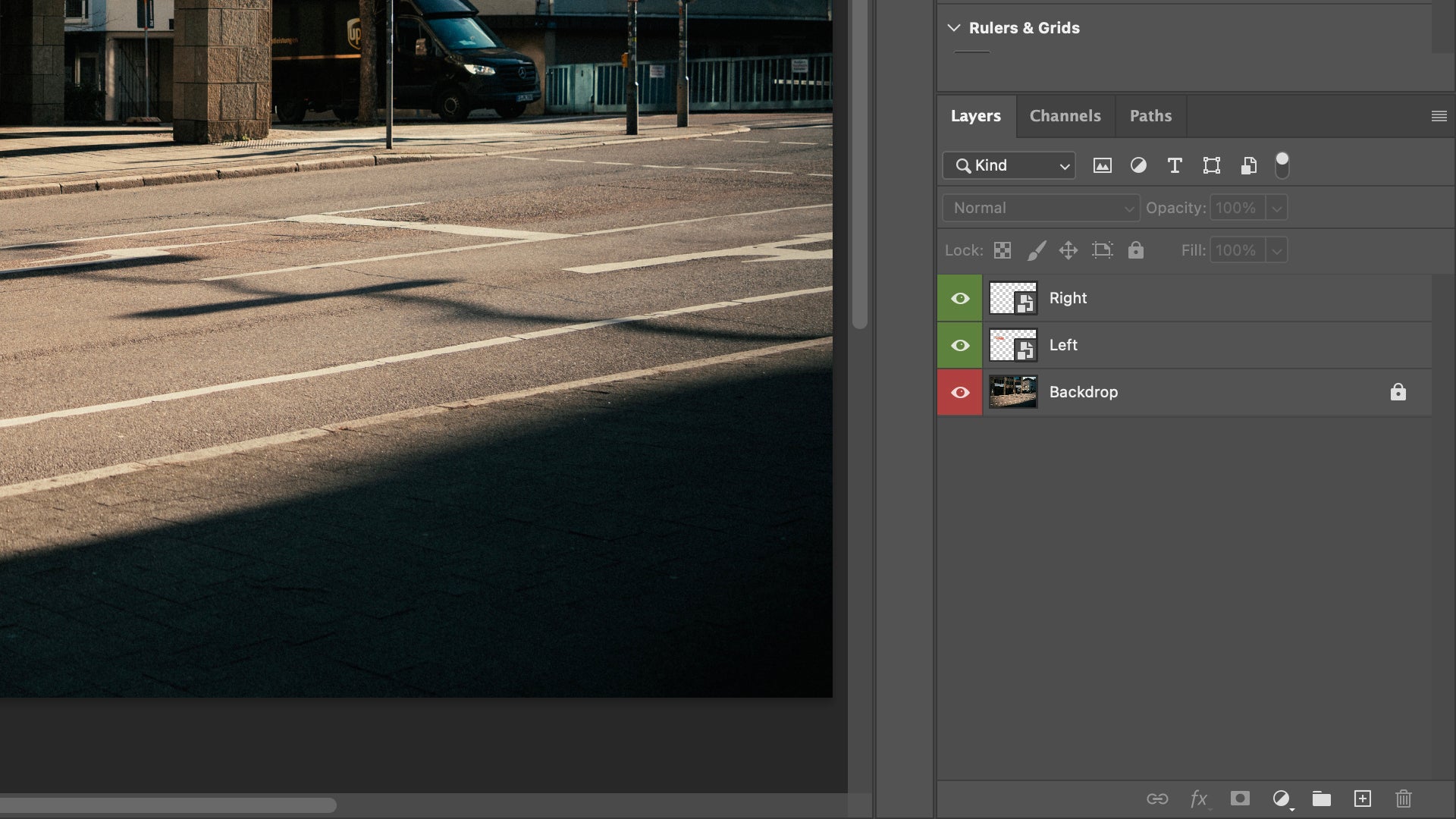This screenshot has height=819, width=1456.
Task: Create a new layer icon
Action: pyautogui.click(x=1363, y=799)
